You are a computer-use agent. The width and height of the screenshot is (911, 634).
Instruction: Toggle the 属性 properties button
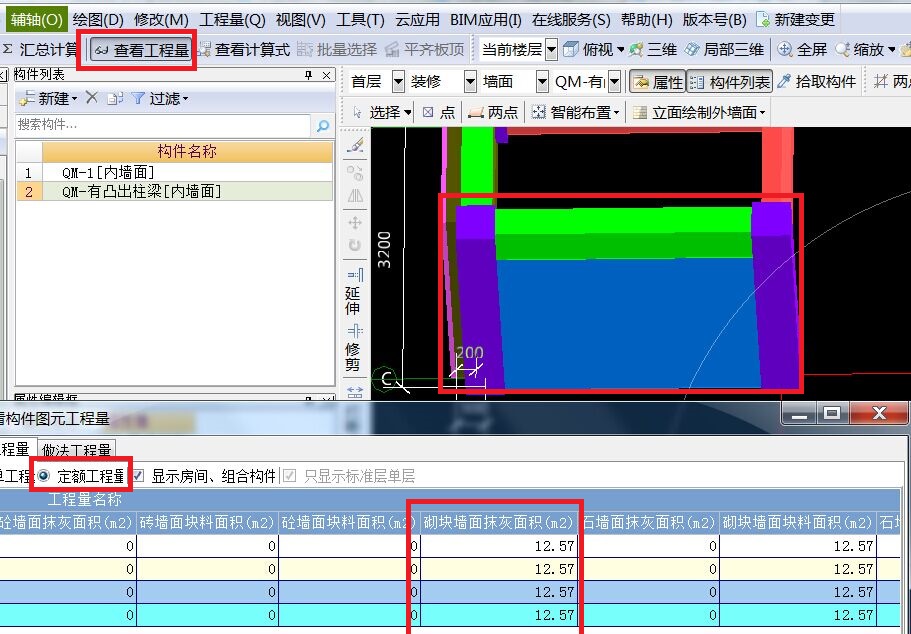(x=657, y=82)
